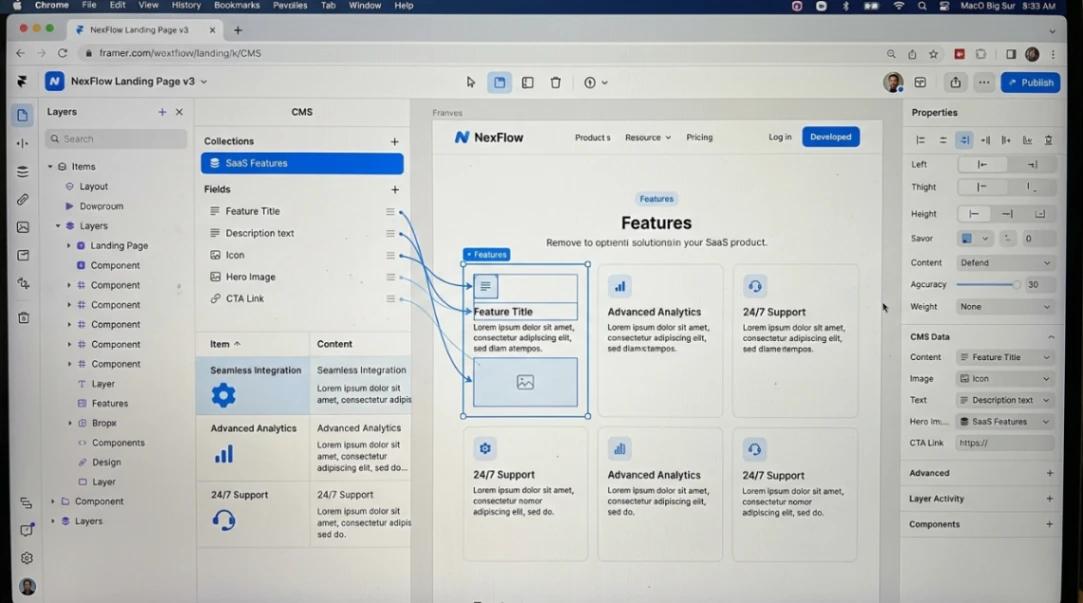
Task: Toggle middle option in Height row
Action: [x=1007, y=214]
